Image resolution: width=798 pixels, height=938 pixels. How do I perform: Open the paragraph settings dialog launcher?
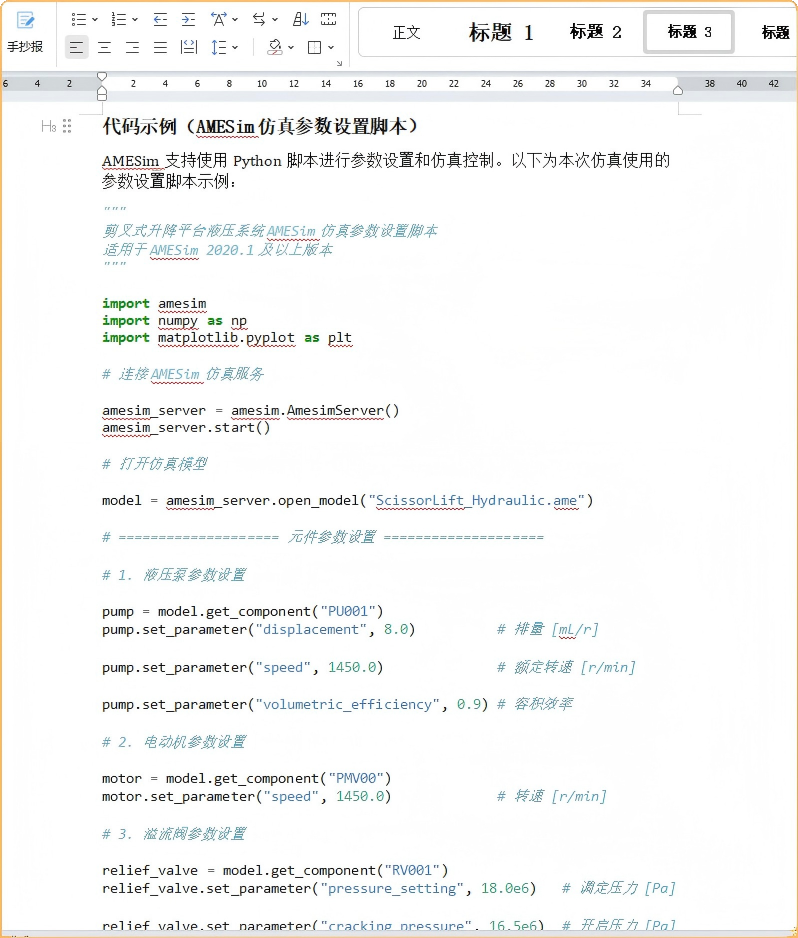339,63
